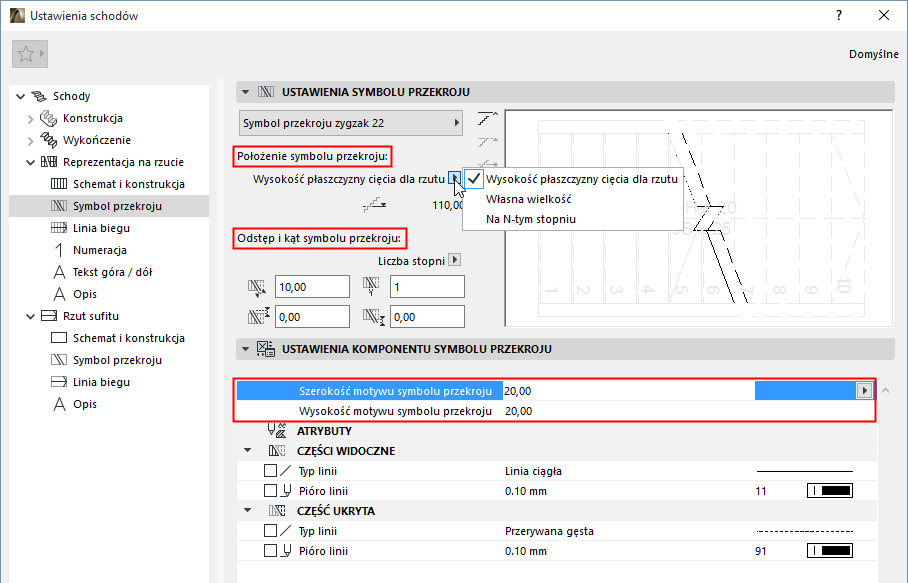Collapse Ustawienia komponentu symbolu przekroju panel
Viewport: 908px width, 583px height.
tap(246, 349)
